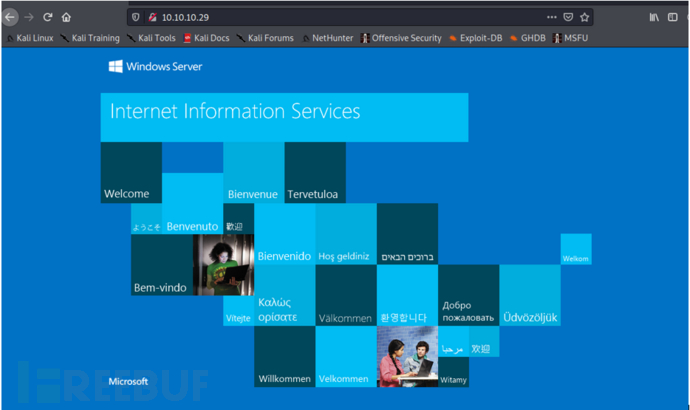This screenshot has height=410, width=690.
Task: Click the Vítejte tile
Action: [239, 311]
